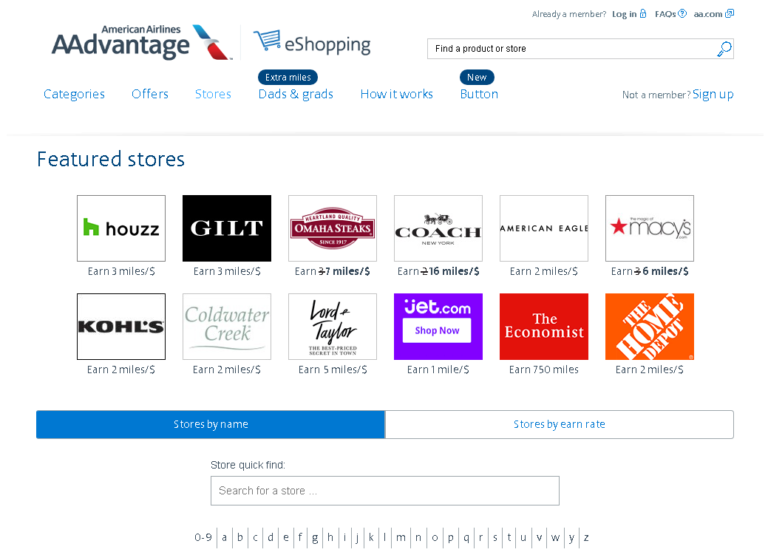768x555 pixels.
Task: Open the FAQs link
Action: coord(669,14)
